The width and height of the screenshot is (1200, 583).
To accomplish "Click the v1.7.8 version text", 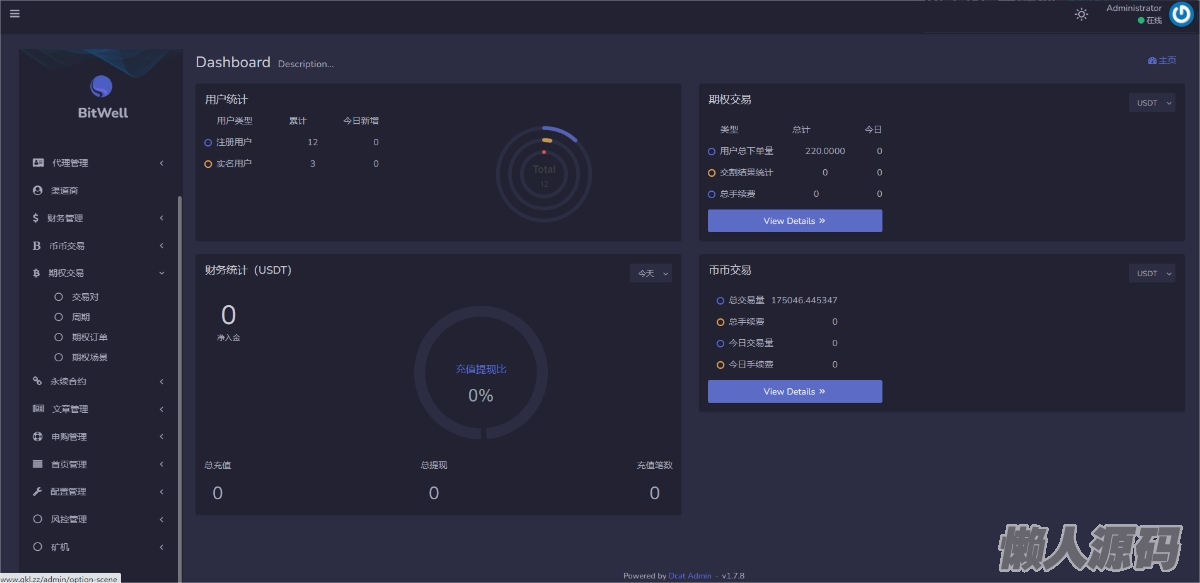I will pos(733,576).
